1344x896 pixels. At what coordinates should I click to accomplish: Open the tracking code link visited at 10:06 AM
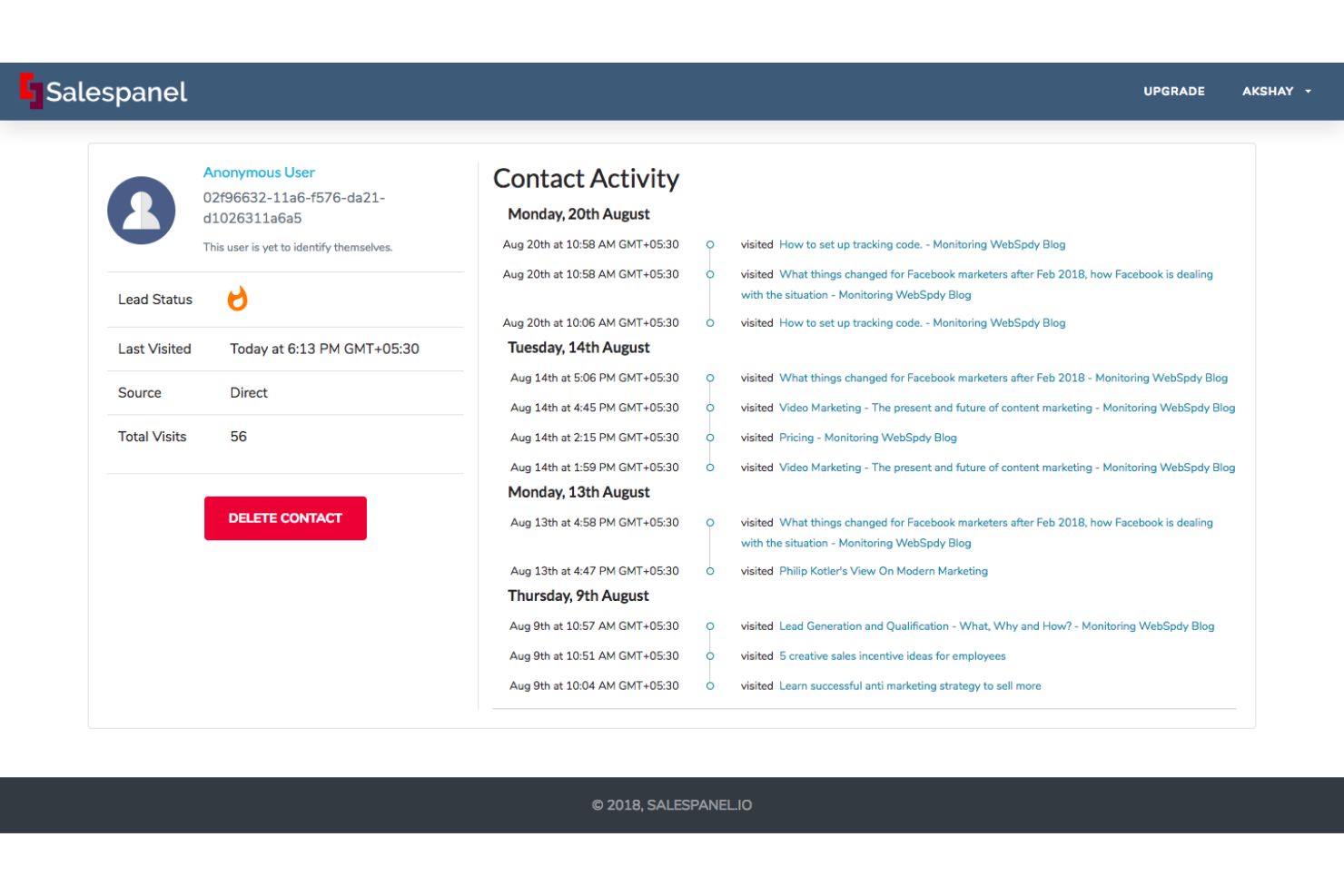click(x=923, y=323)
